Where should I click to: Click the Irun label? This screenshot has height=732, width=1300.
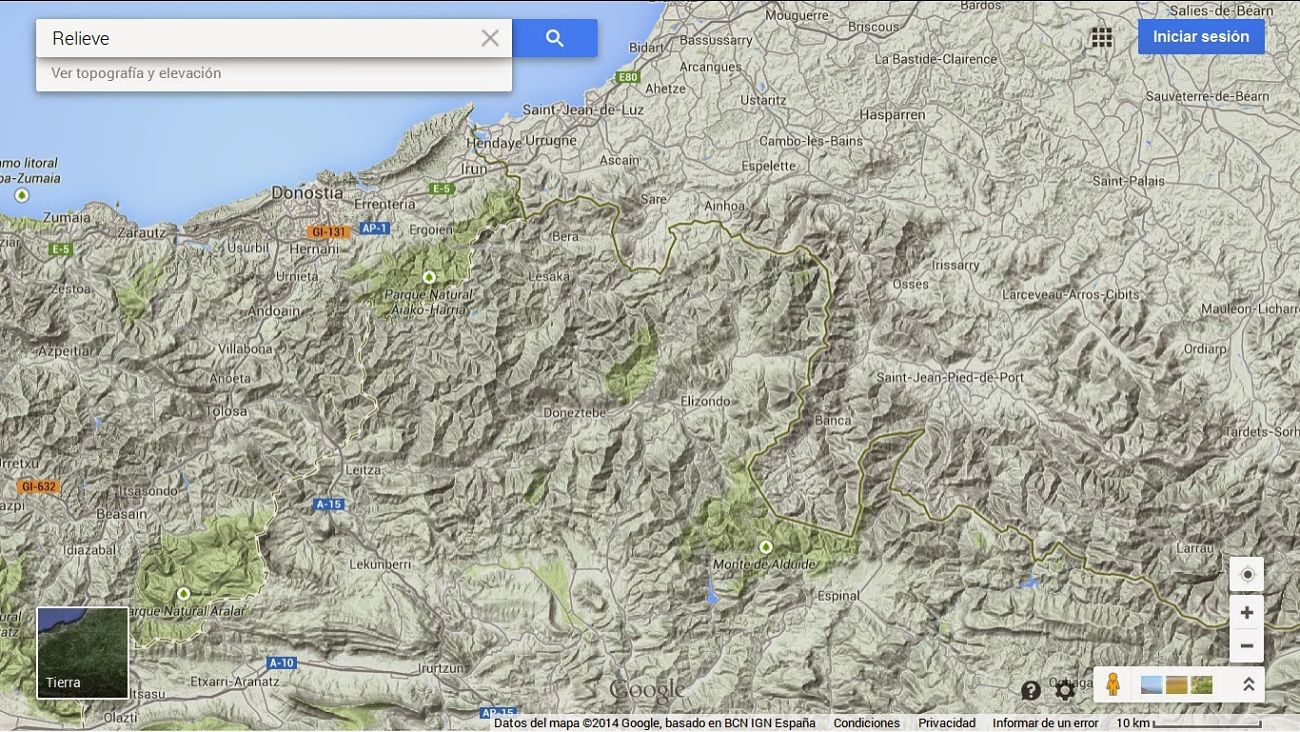pos(473,169)
